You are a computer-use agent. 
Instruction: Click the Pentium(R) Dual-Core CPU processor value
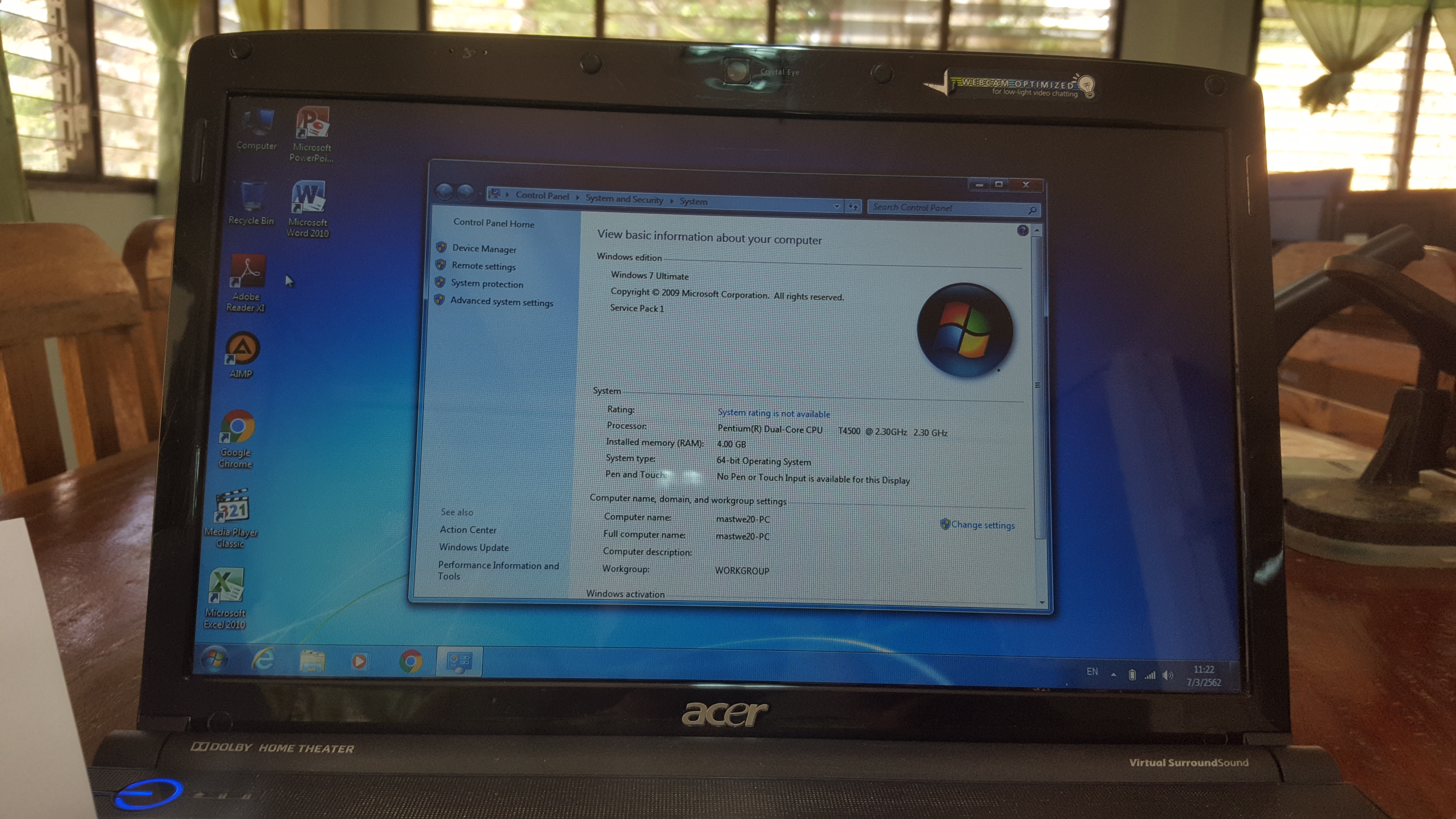click(x=832, y=431)
